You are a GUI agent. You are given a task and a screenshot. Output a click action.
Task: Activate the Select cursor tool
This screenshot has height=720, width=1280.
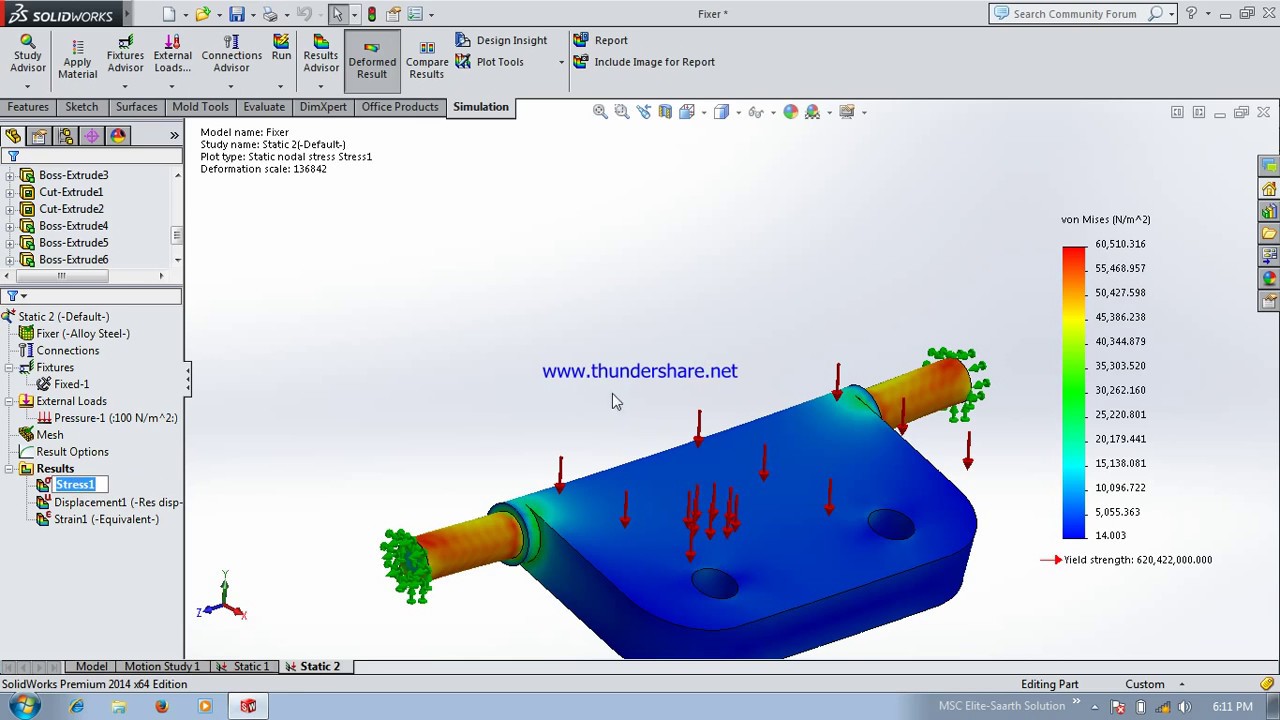[338, 14]
